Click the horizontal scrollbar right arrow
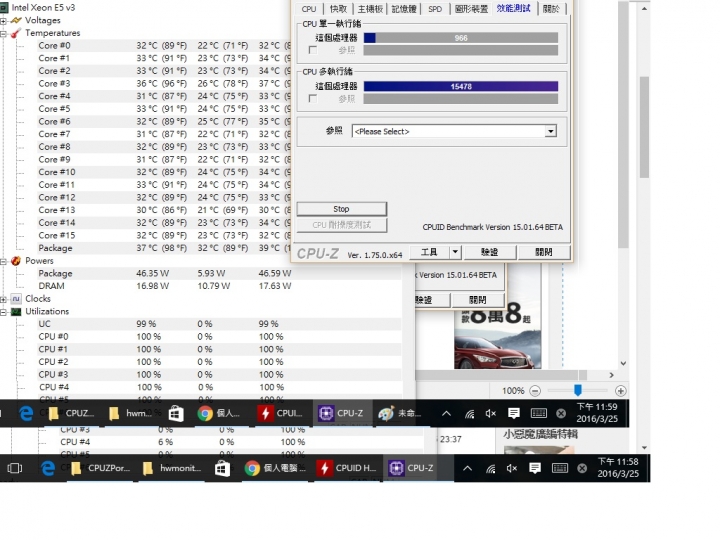This screenshot has height=540, width=720. click(x=612, y=375)
